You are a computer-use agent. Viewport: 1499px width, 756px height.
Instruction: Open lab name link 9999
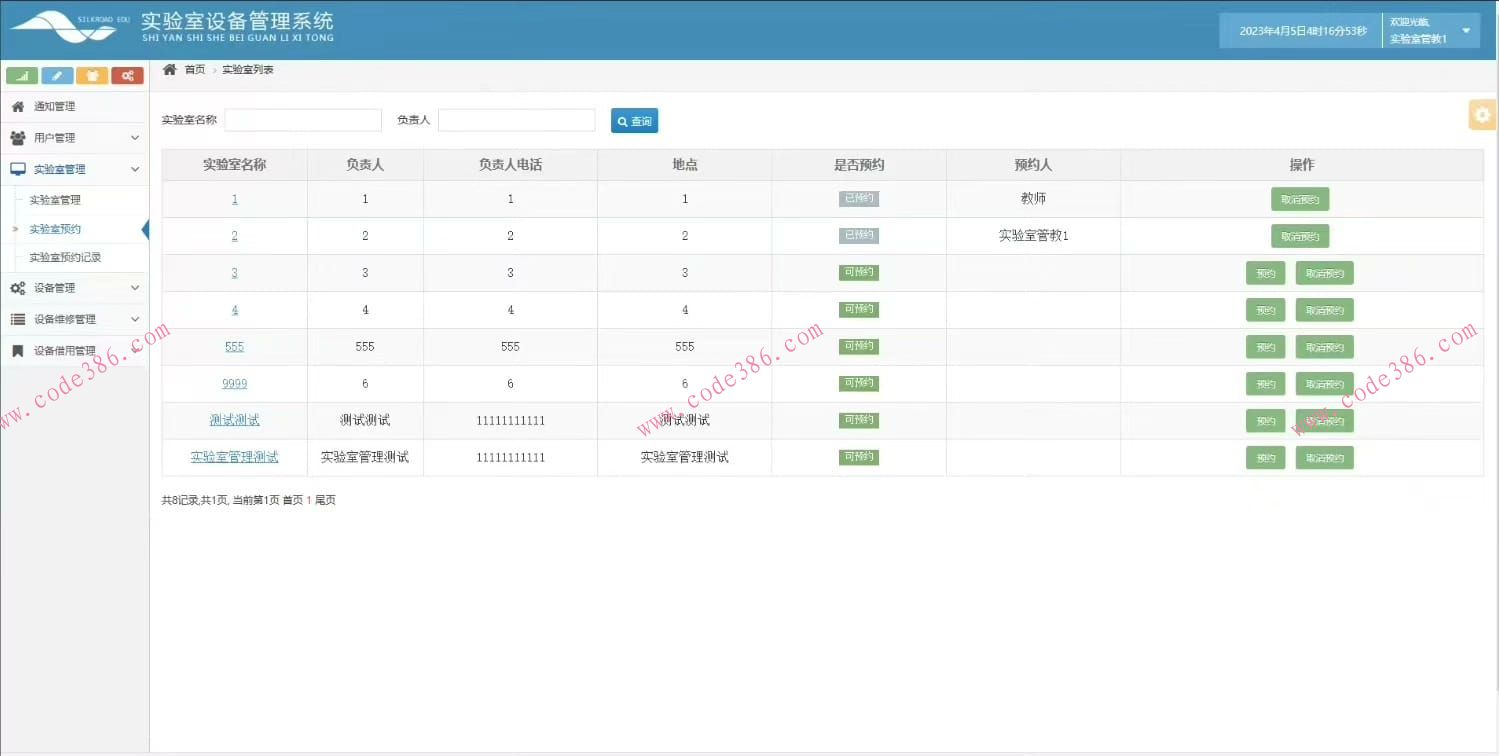[235, 384]
